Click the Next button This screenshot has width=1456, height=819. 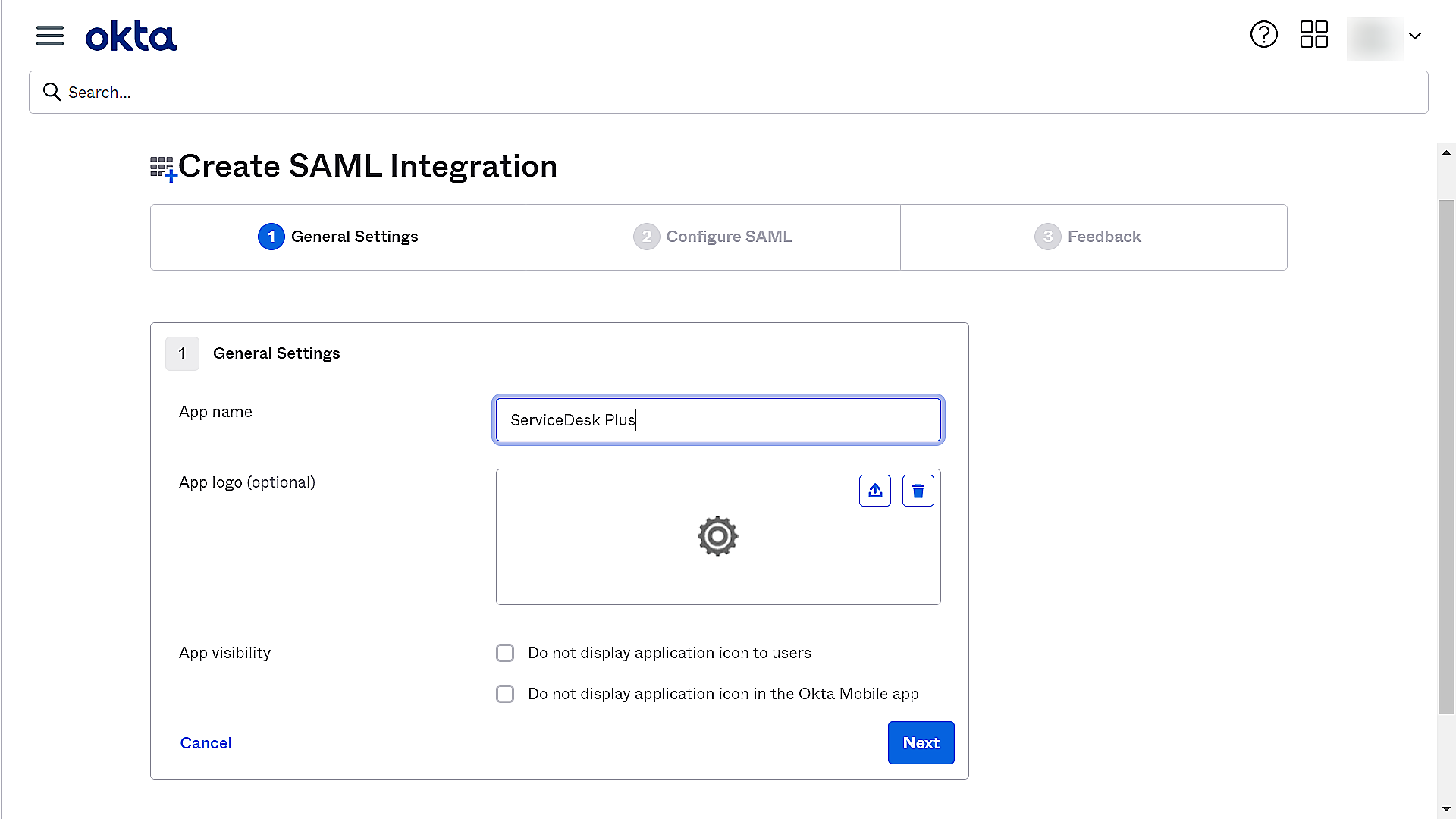(x=921, y=743)
